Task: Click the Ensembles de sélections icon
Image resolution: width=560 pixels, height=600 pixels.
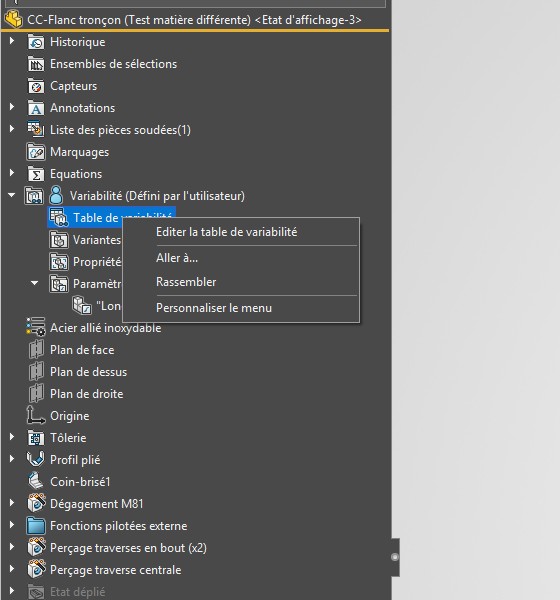Action: pos(36,64)
